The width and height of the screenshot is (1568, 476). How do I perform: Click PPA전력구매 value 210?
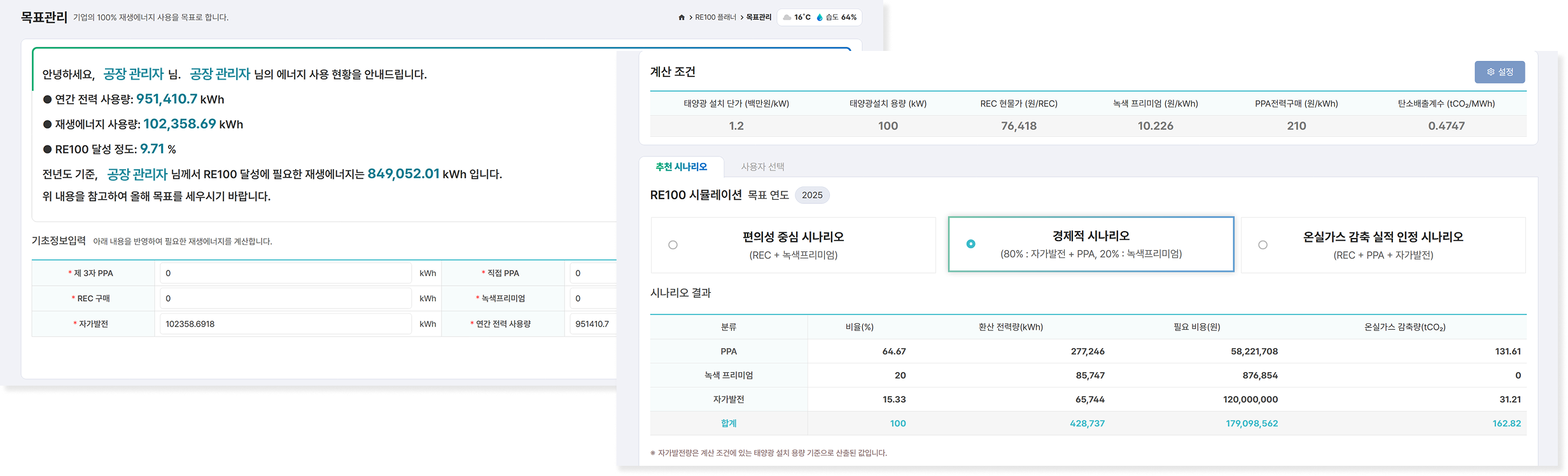click(1296, 126)
